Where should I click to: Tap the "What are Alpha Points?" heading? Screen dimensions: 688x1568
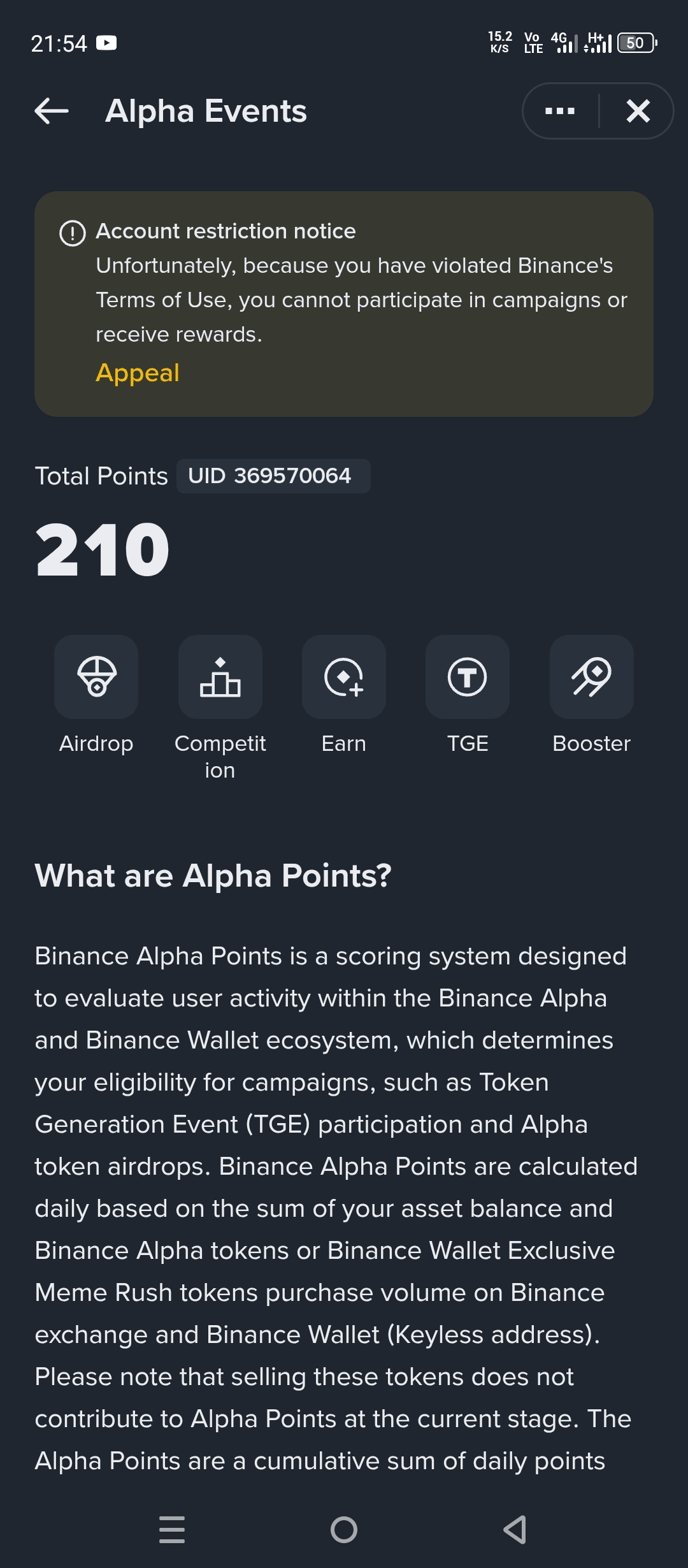(x=213, y=876)
